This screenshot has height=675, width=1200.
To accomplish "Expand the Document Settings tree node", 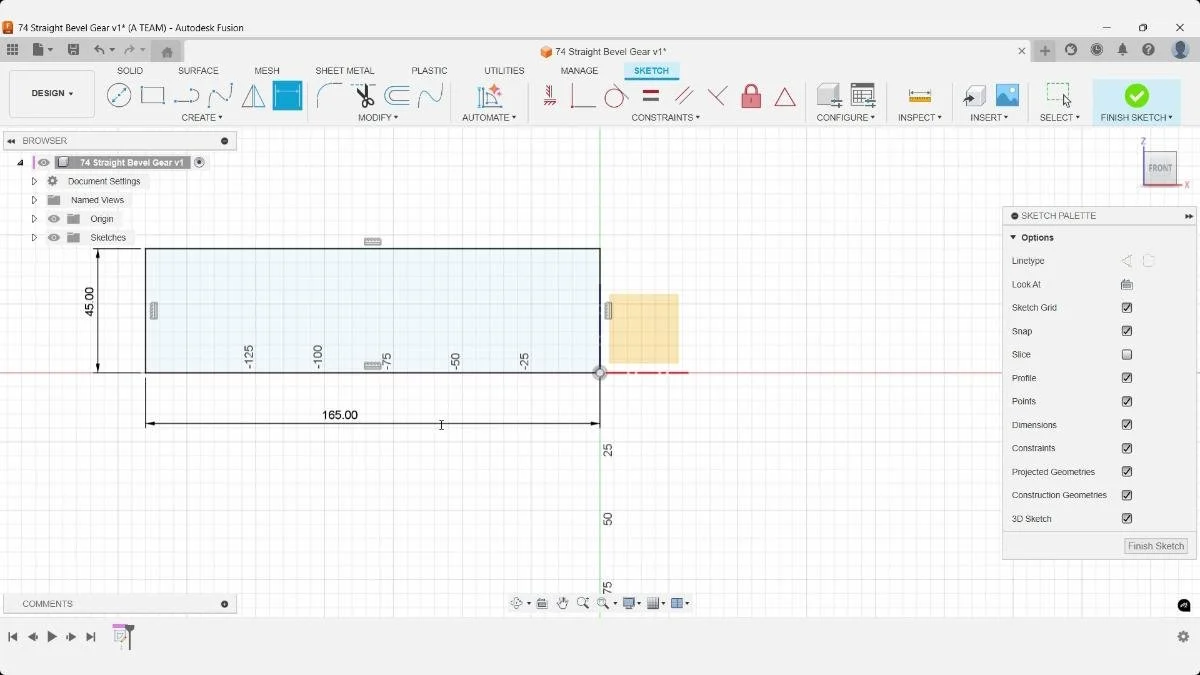I will point(34,181).
